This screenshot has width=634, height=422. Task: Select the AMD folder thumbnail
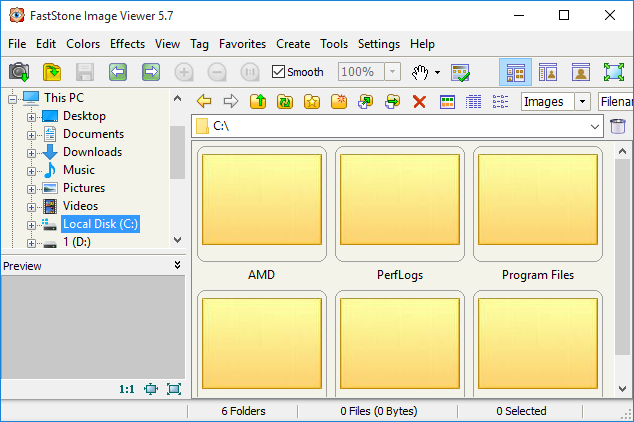click(262, 205)
